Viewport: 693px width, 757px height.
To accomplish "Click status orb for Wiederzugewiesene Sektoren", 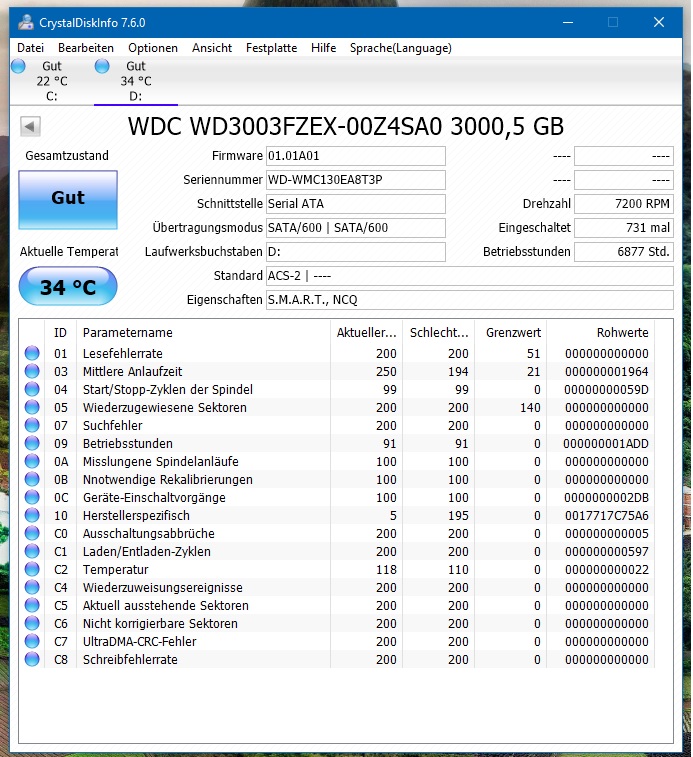I will pyautogui.click(x=32, y=407).
